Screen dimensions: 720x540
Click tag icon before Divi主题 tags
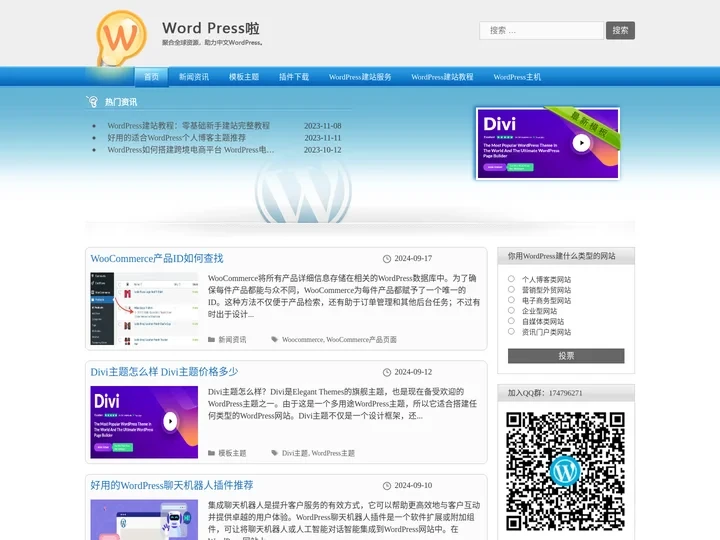(x=275, y=453)
